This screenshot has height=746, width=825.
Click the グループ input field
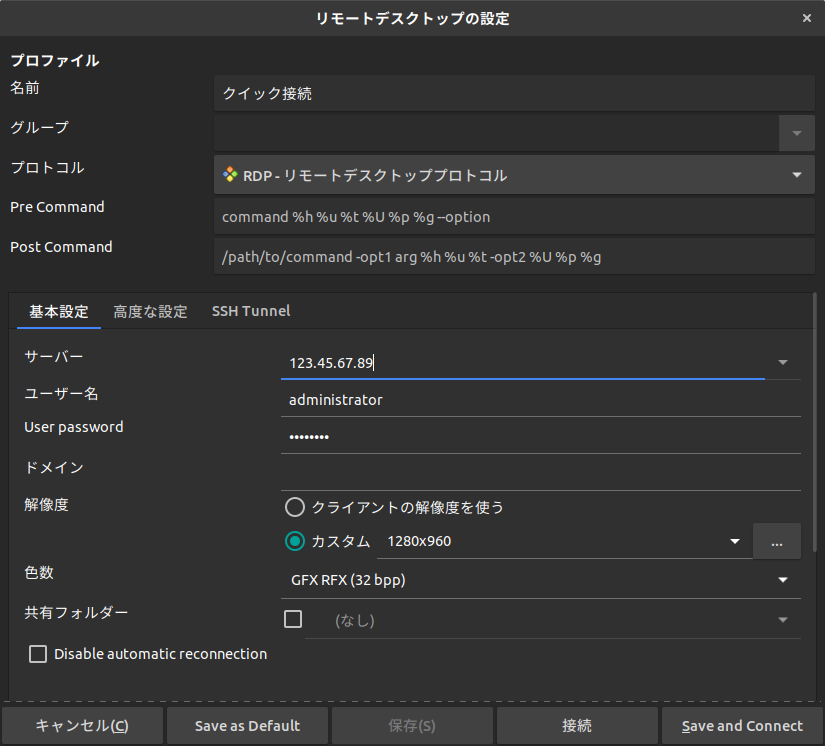[x=496, y=133]
